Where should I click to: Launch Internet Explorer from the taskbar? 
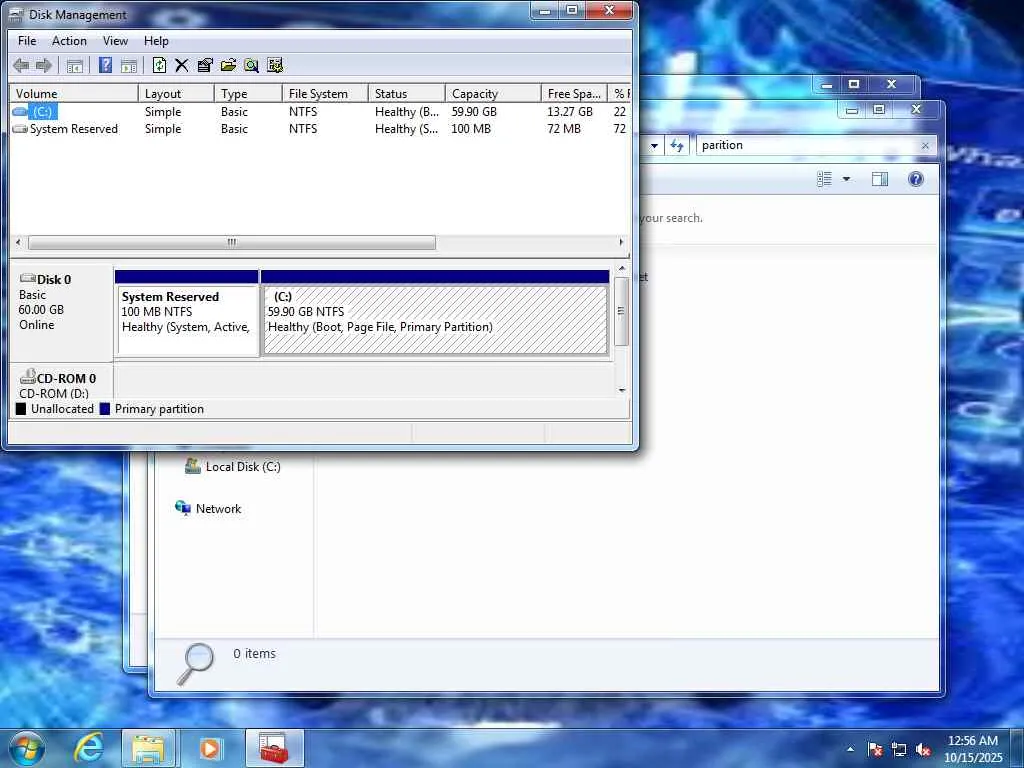pos(88,748)
